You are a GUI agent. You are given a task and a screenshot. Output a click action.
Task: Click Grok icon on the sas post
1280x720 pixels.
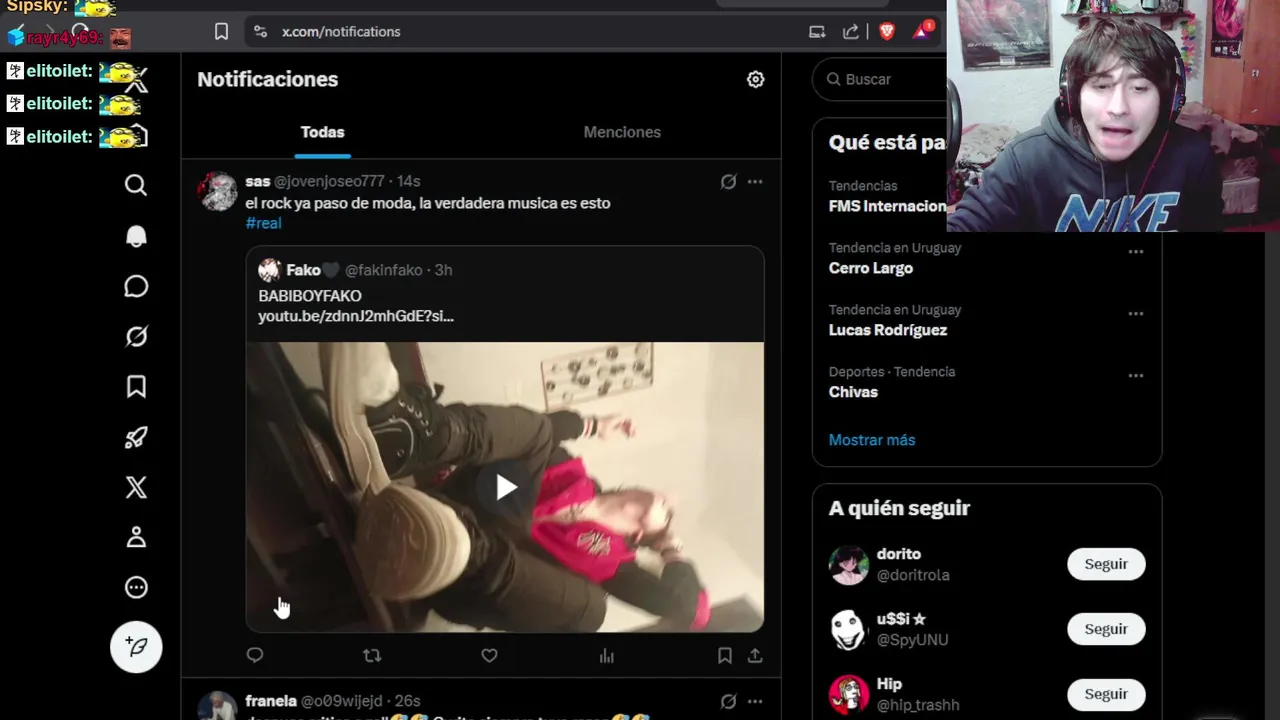coord(728,181)
